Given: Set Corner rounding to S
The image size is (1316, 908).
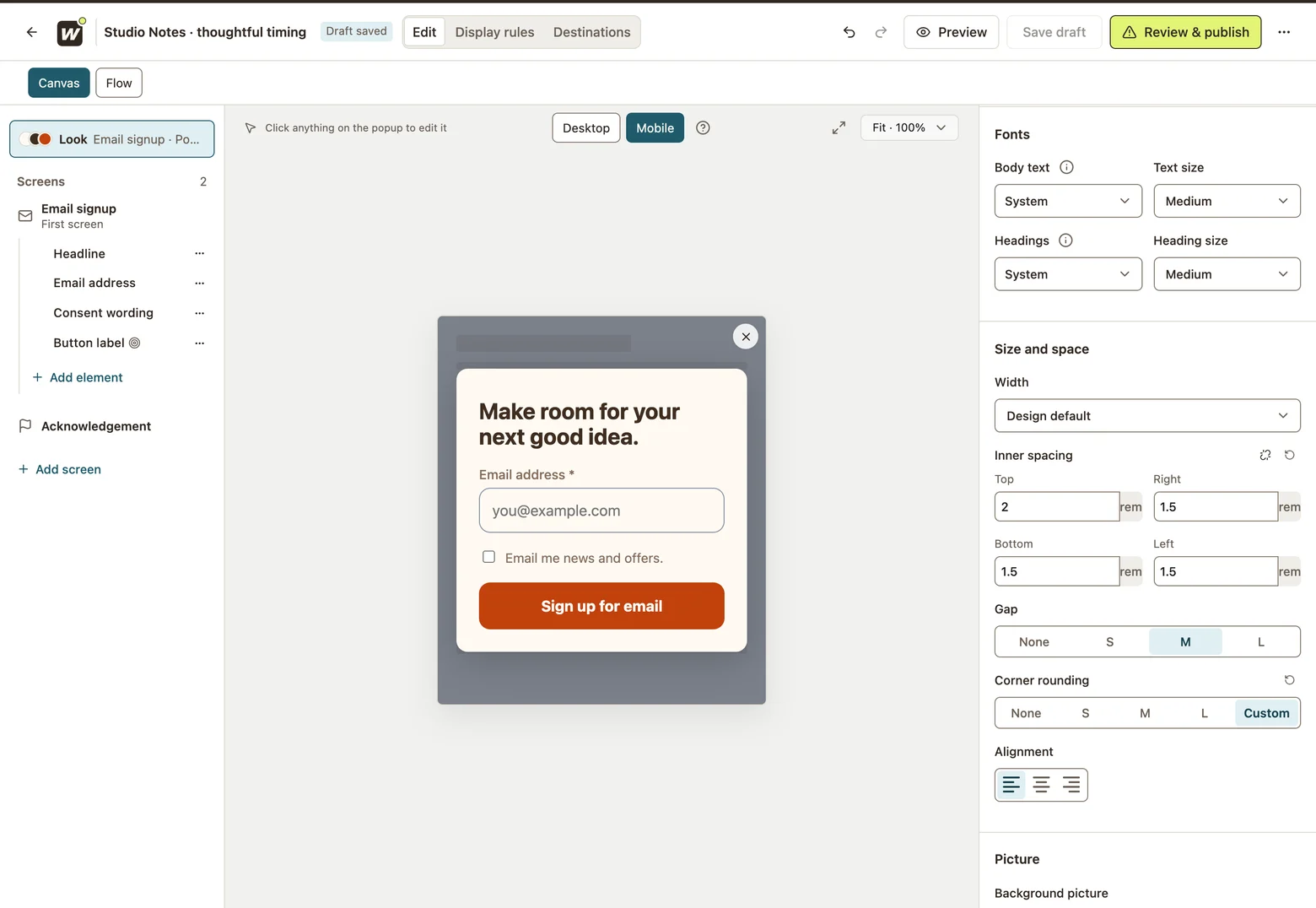Looking at the screenshot, I should (1086, 713).
